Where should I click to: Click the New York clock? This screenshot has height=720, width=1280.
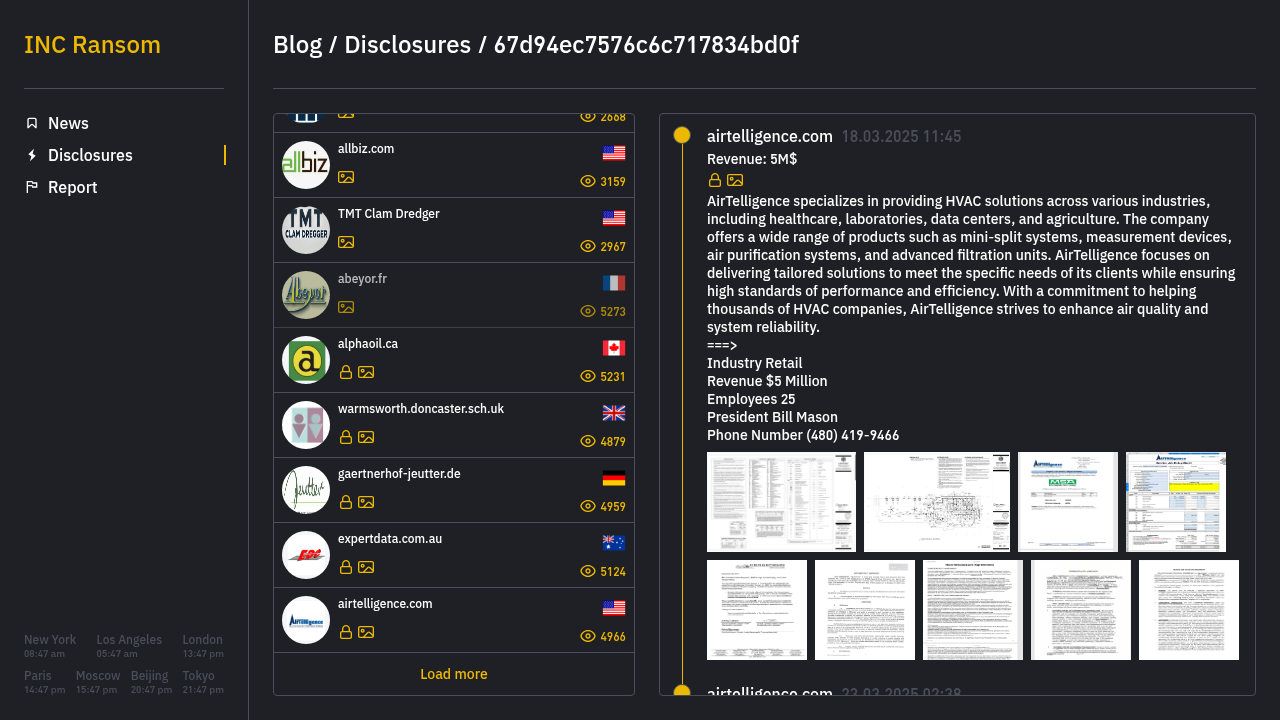pyautogui.click(x=50, y=646)
